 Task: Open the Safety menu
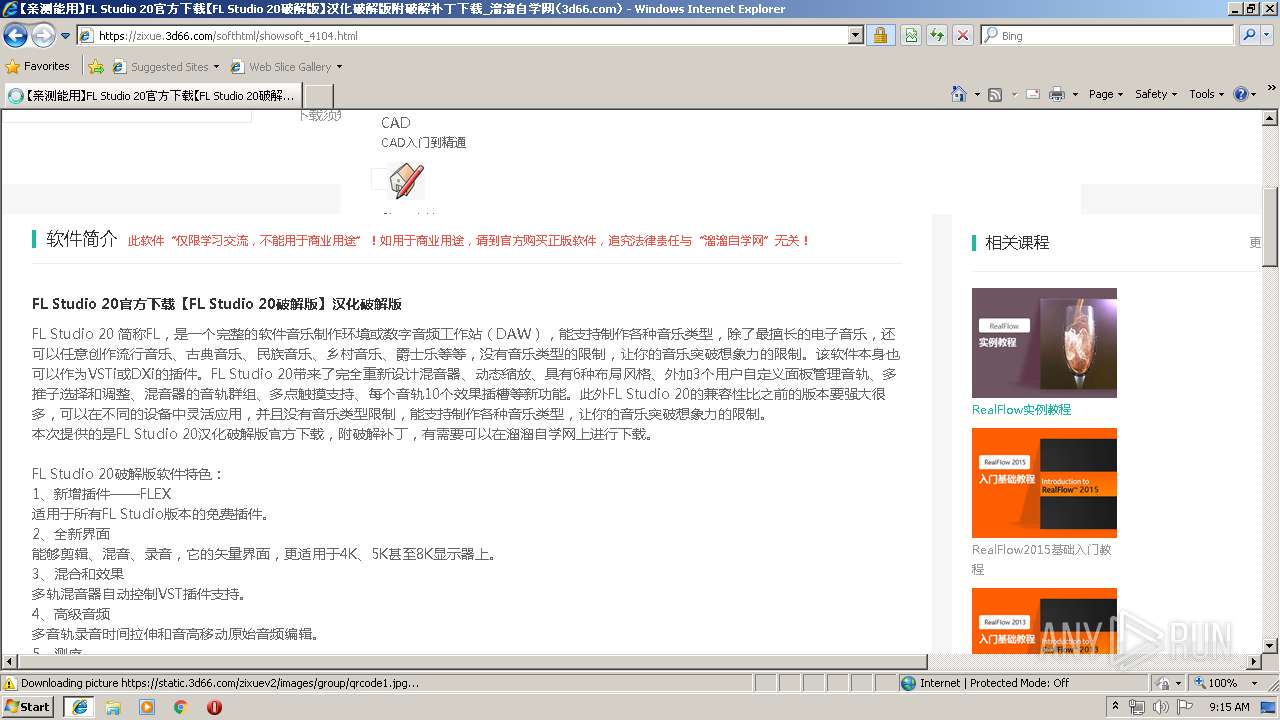(1156, 94)
